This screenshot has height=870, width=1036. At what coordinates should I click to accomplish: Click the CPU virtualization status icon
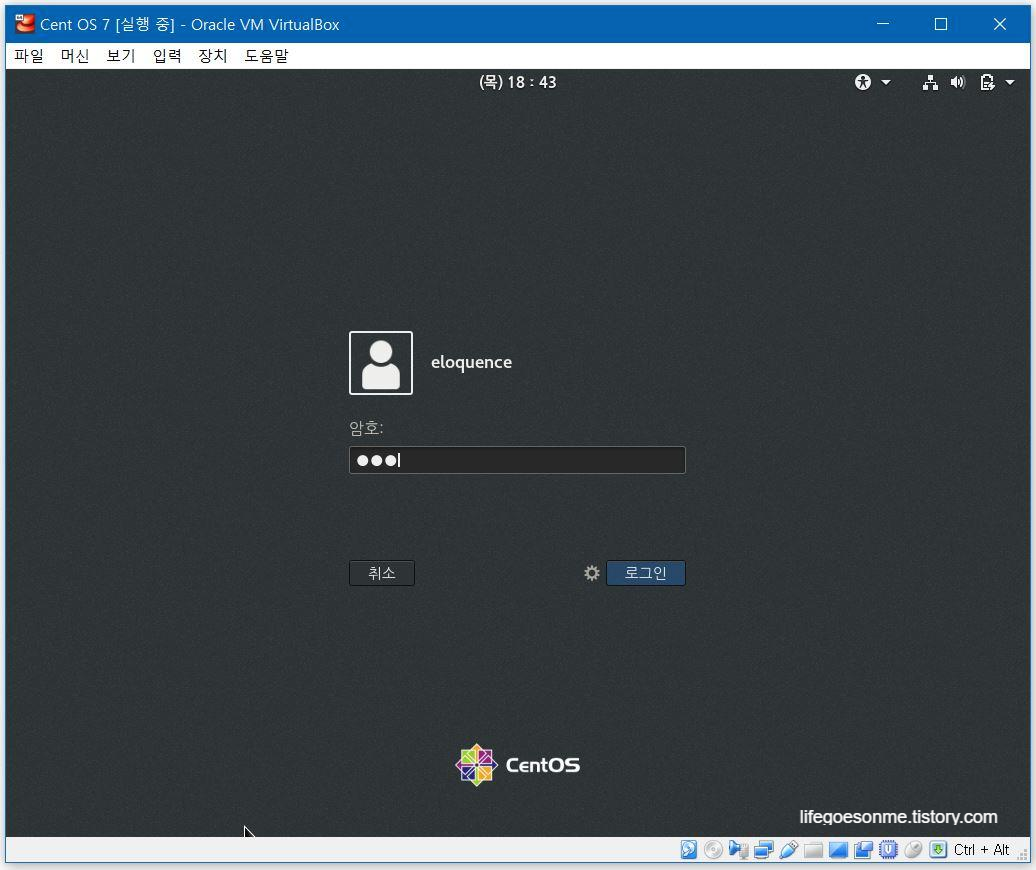tap(888, 850)
